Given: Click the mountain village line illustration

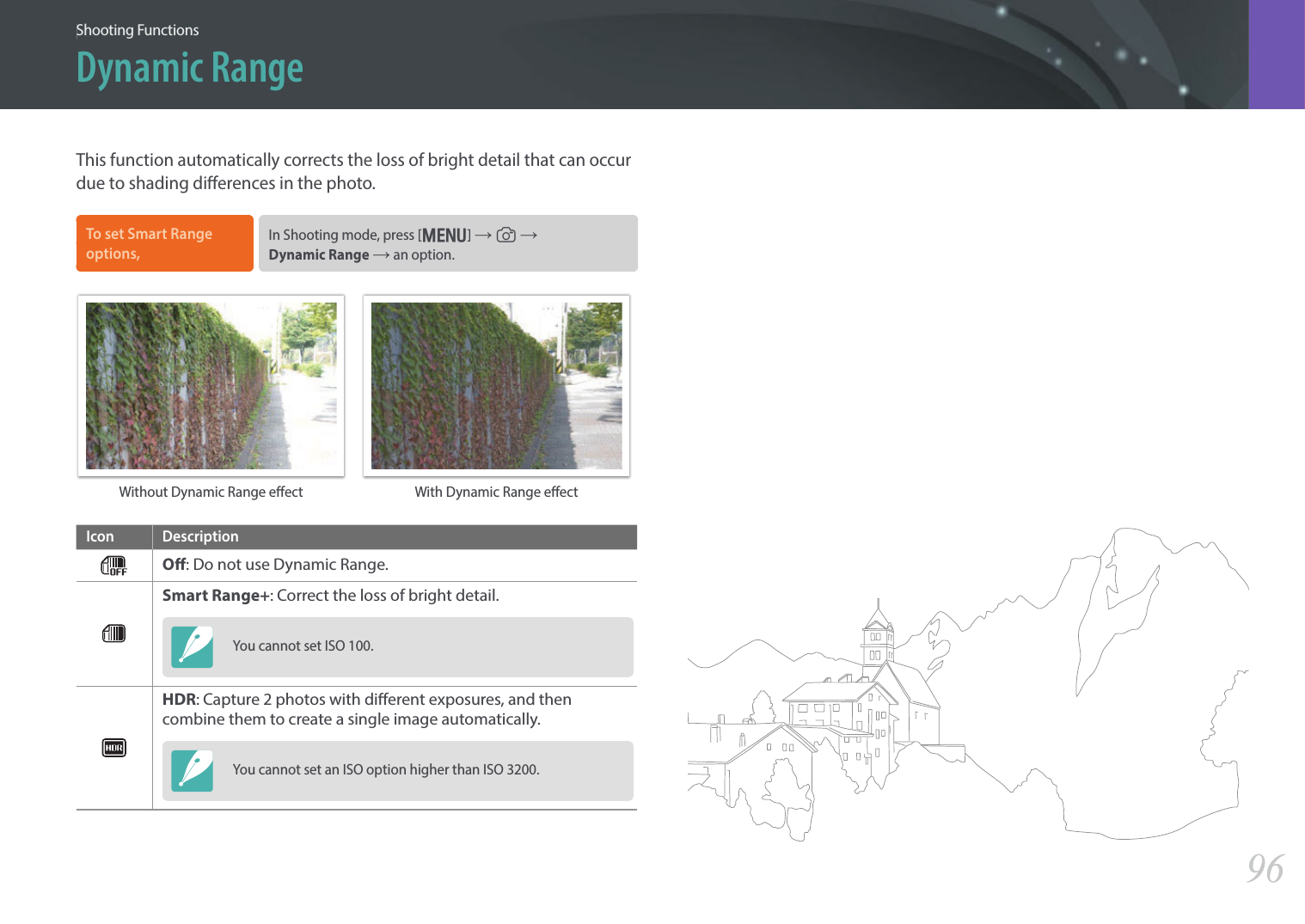Looking at the screenshot, I should point(968,684).
